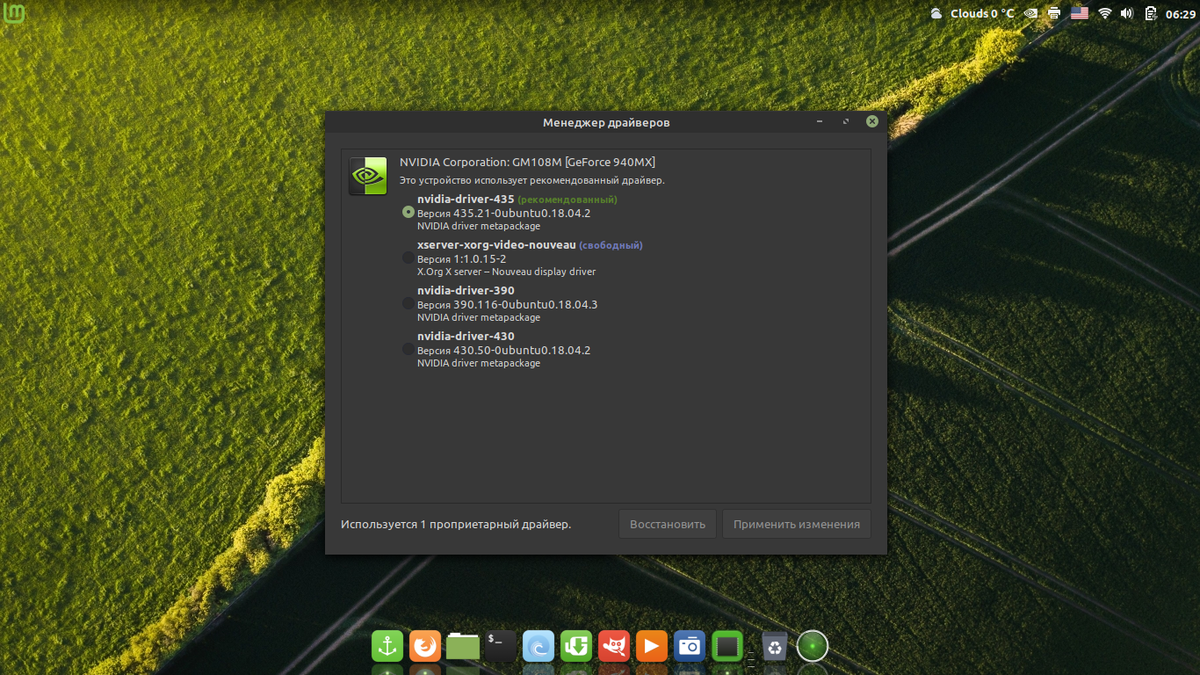The image size is (1200, 675).
Task: Click the рекомендованный label
Action: 567,199
